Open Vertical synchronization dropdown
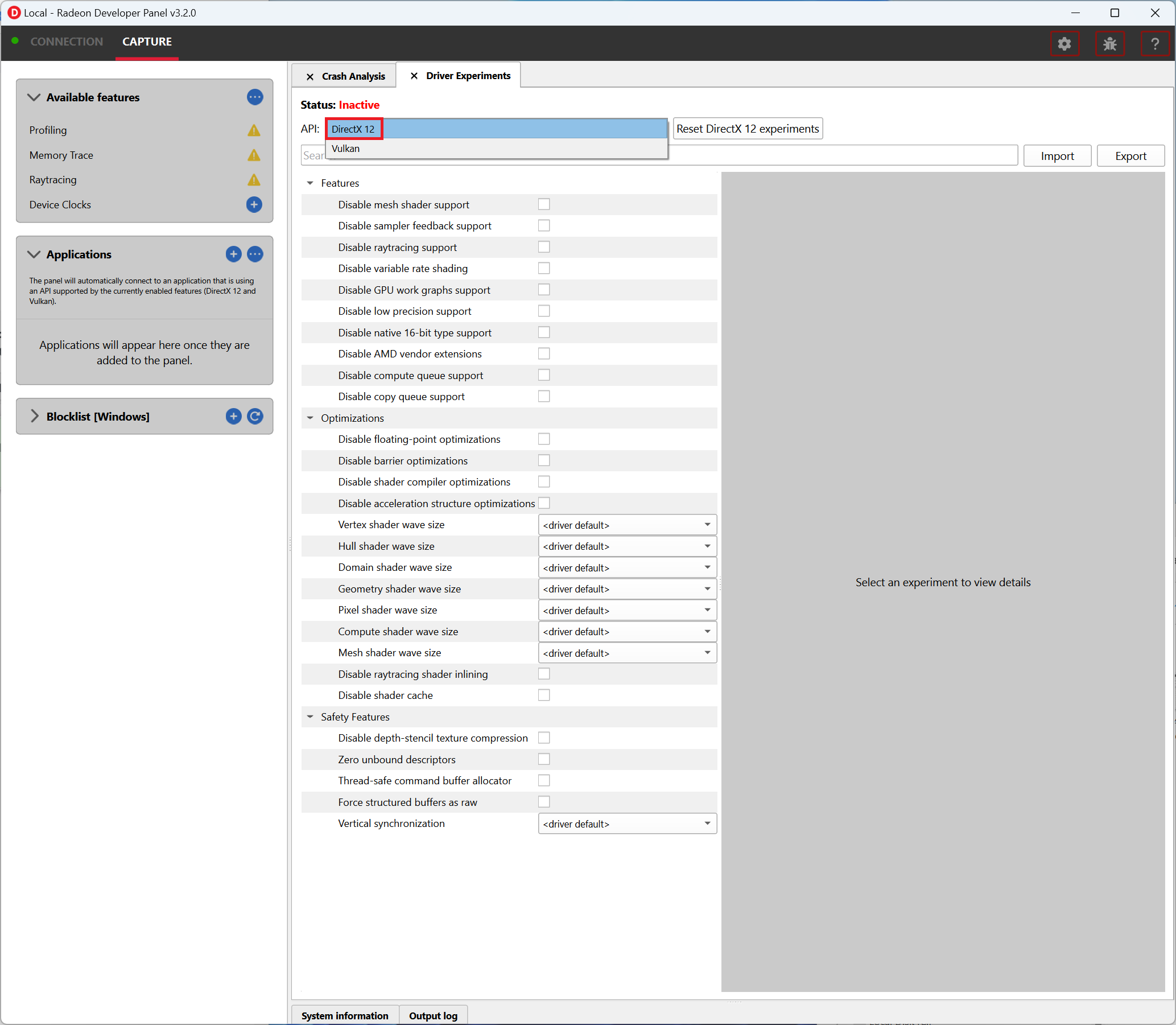The height and width of the screenshot is (1025, 1176). point(627,824)
